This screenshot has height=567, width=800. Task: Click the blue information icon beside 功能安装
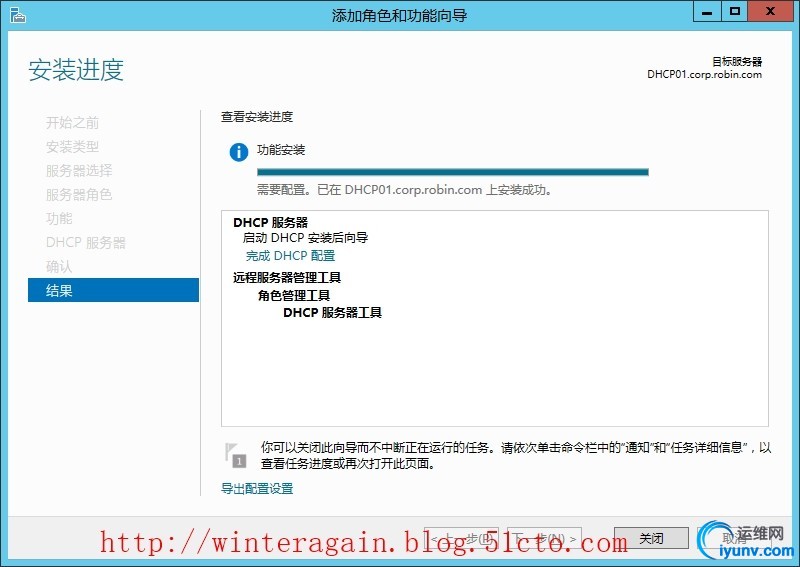pyautogui.click(x=239, y=152)
